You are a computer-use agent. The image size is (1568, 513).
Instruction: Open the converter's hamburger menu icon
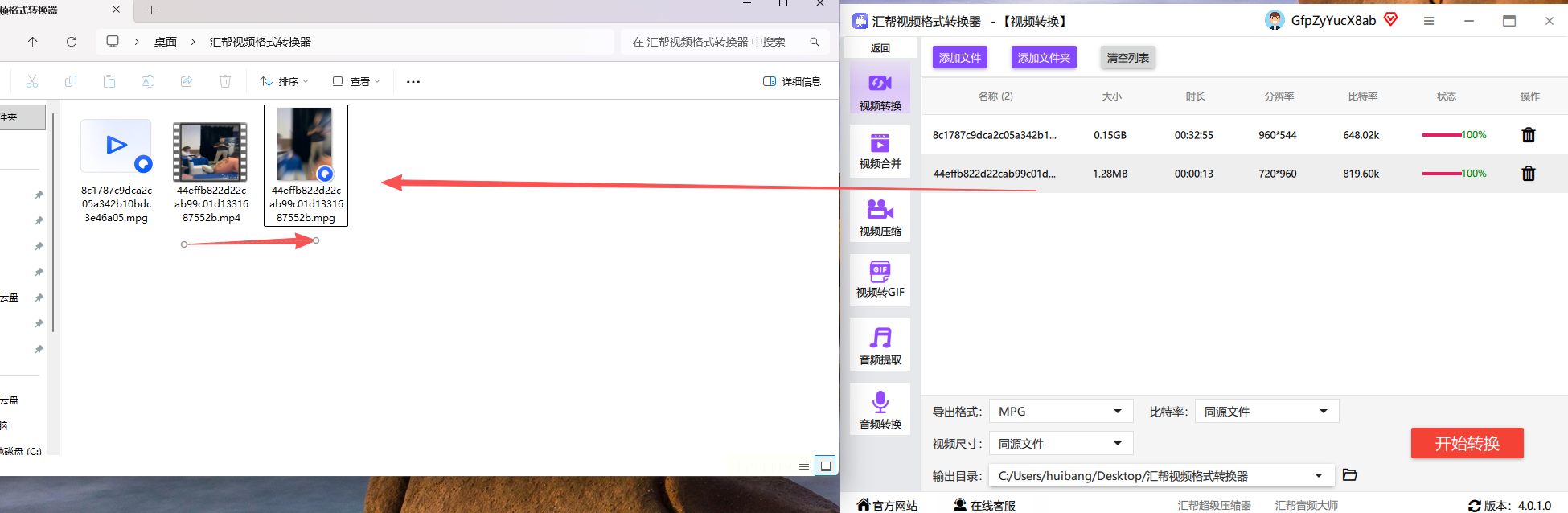1429,21
